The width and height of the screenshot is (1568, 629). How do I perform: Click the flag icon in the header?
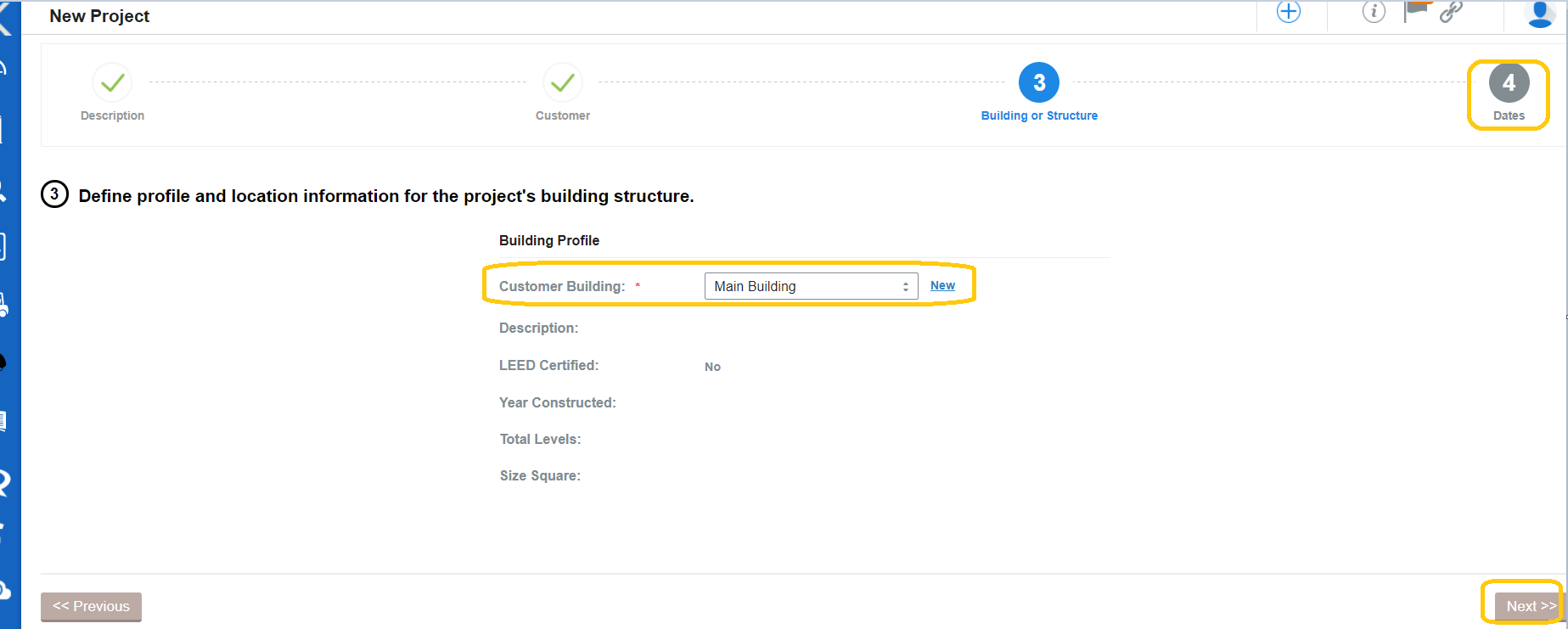click(x=1417, y=11)
